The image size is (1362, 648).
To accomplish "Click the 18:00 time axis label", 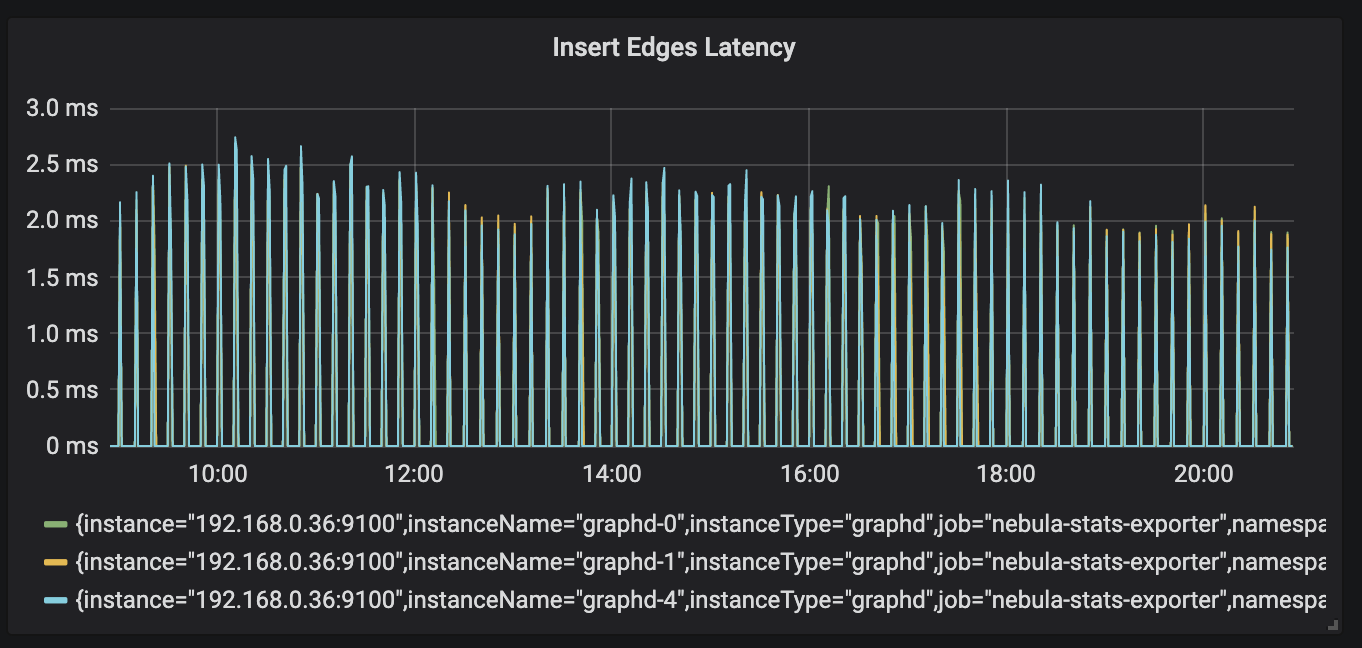I will coord(1005,473).
